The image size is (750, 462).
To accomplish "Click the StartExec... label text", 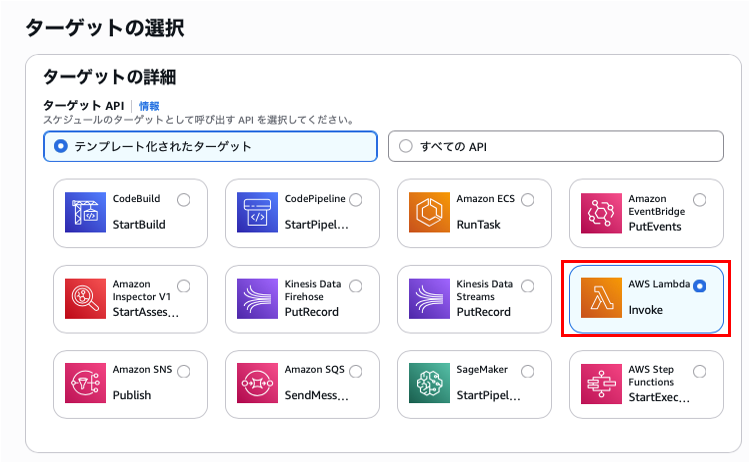I will coord(659,397).
